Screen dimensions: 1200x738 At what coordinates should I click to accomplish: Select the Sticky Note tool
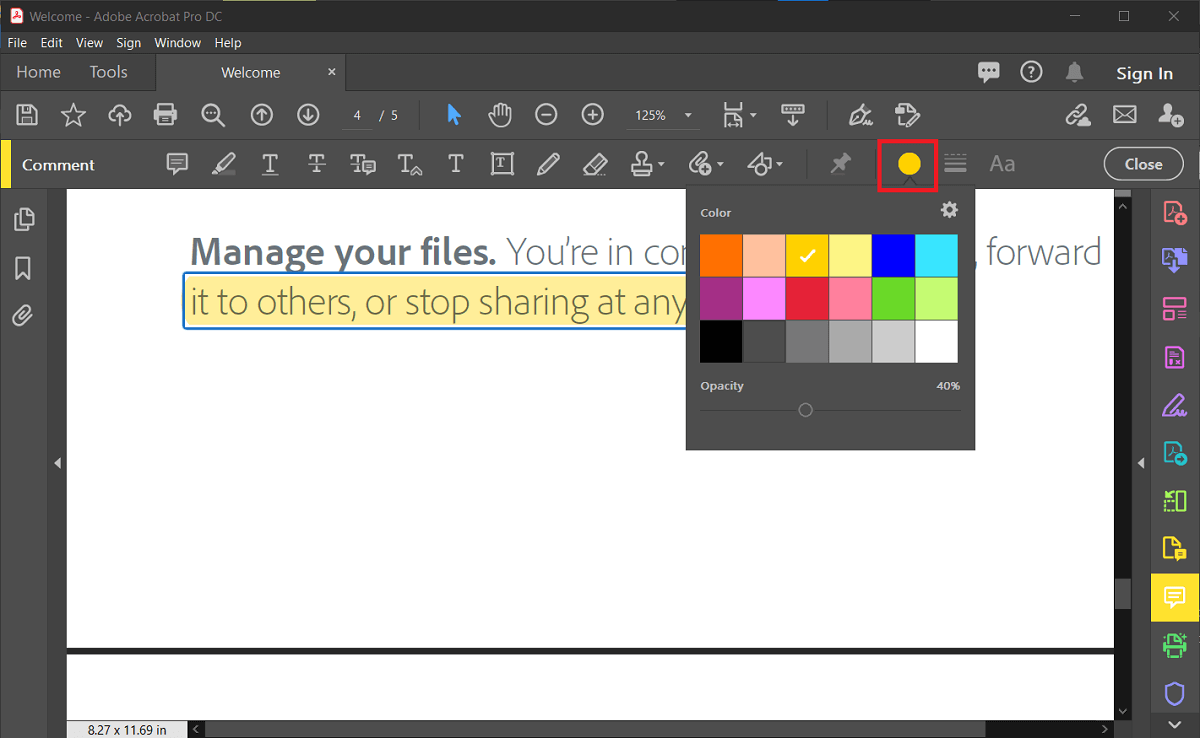point(177,163)
